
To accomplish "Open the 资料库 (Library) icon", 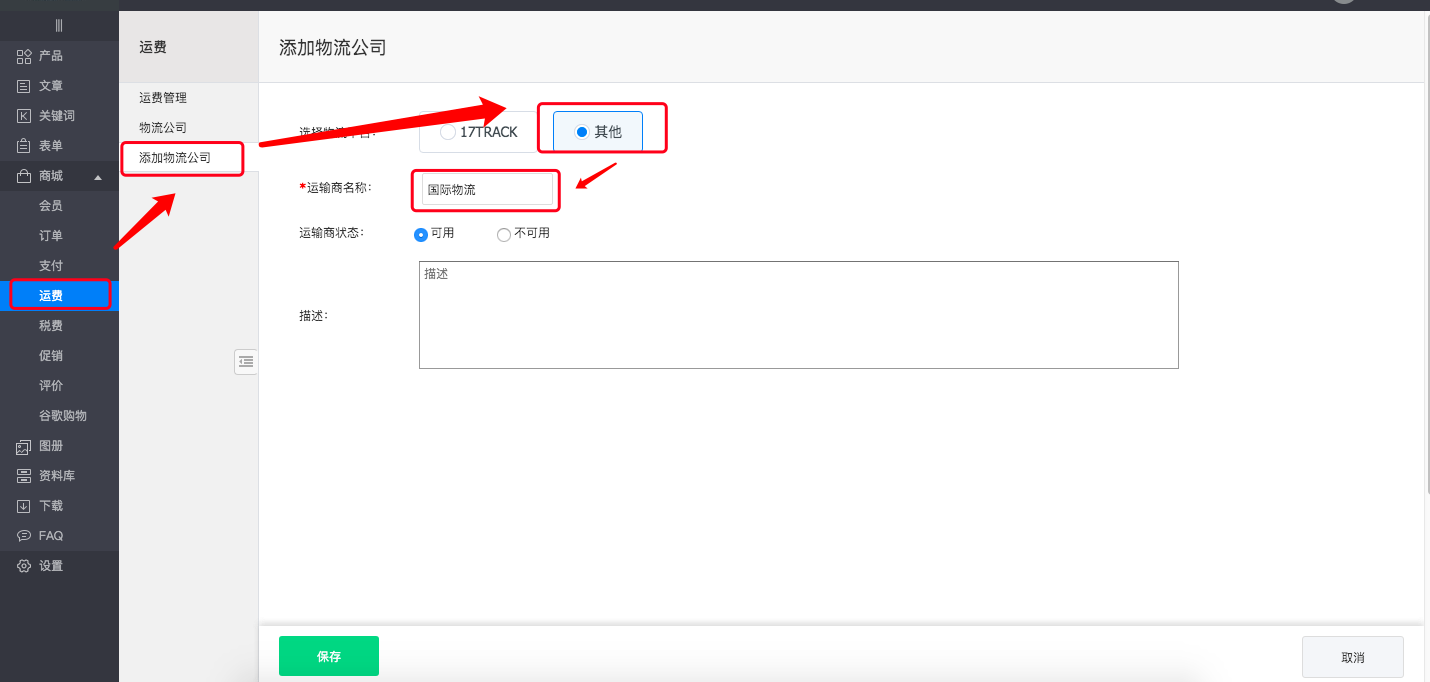I will (24, 476).
